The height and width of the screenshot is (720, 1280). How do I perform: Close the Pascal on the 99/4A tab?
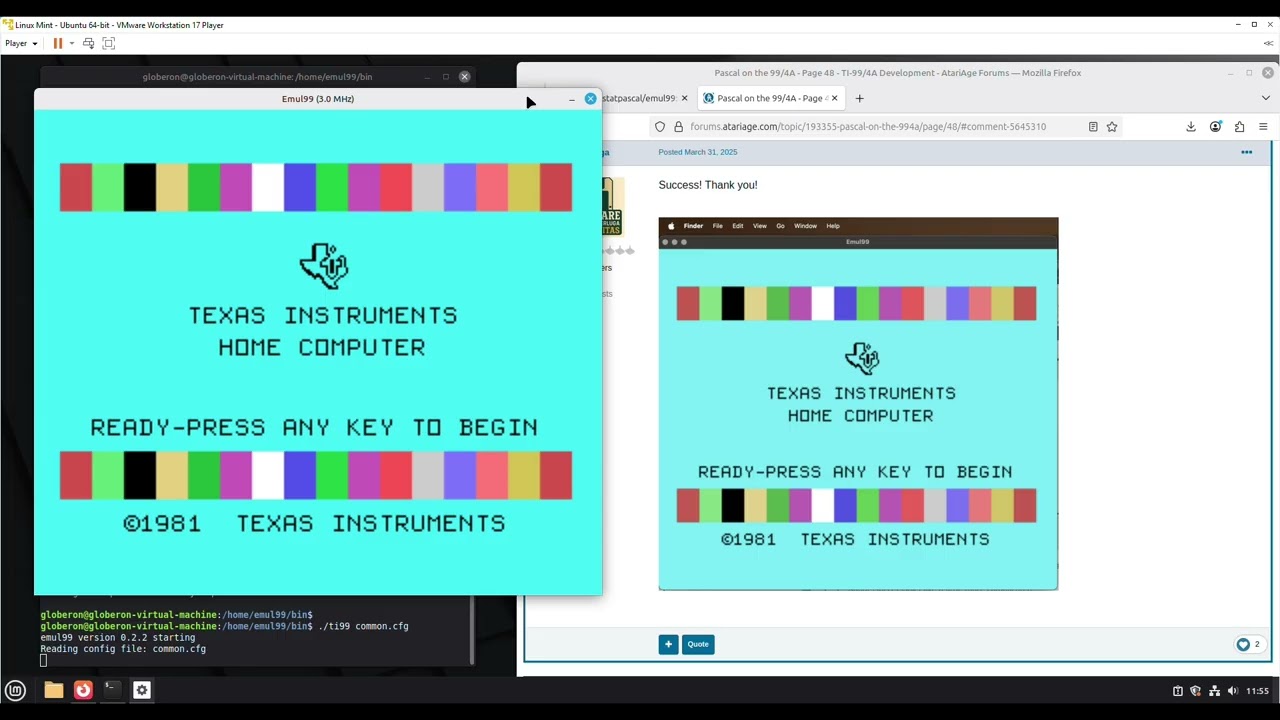[834, 98]
